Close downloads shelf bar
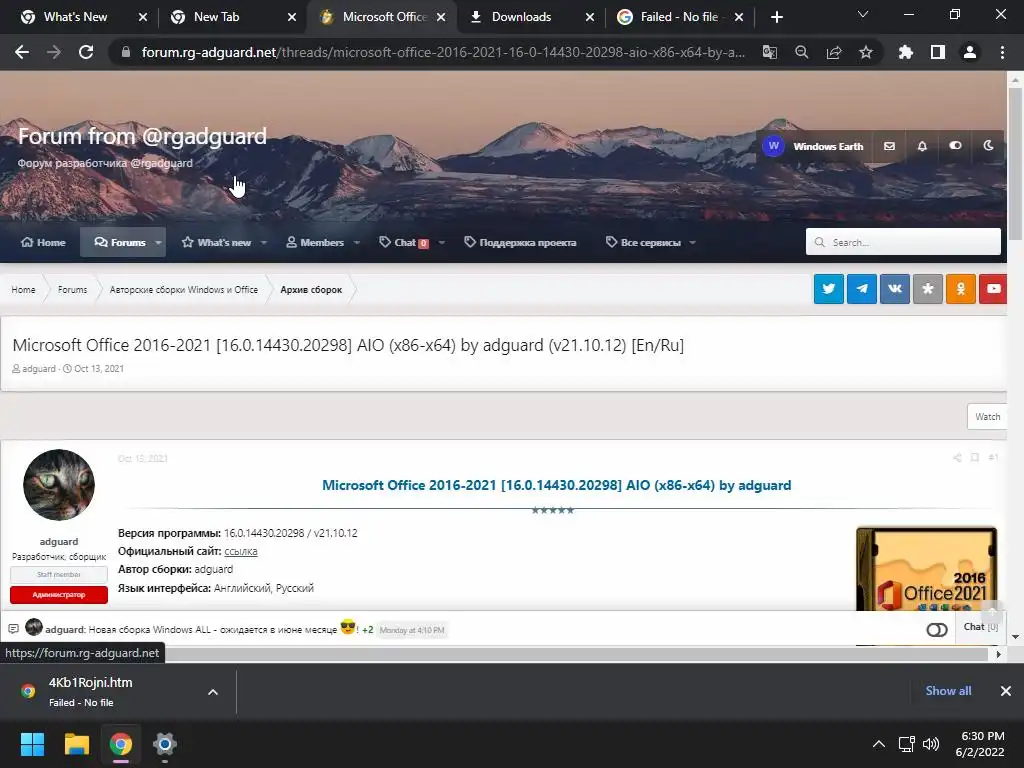 (x=1006, y=691)
